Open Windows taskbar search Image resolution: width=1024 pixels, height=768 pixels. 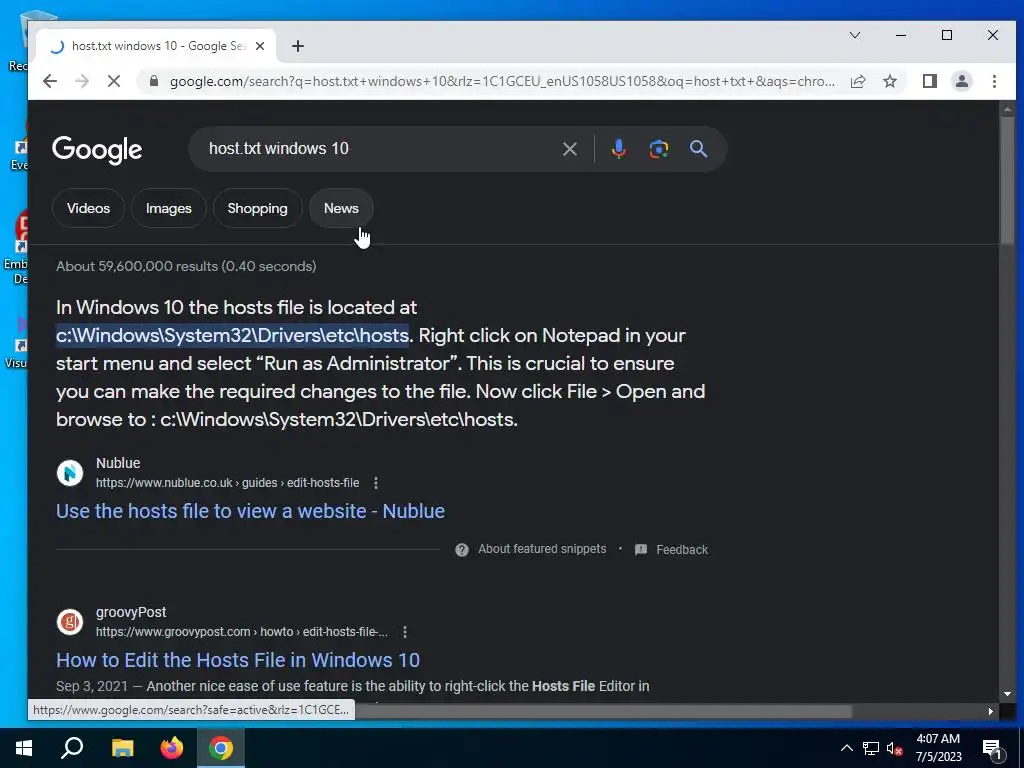[x=72, y=748]
